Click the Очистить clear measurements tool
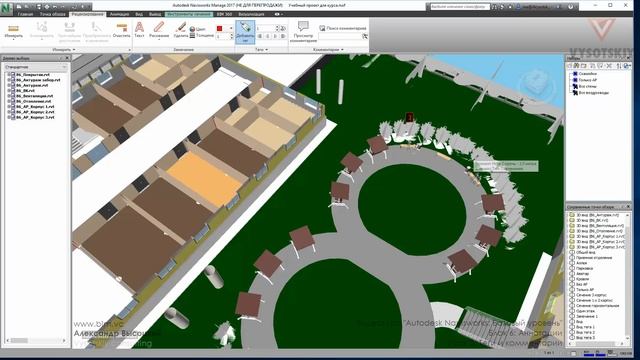 (x=121, y=31)
